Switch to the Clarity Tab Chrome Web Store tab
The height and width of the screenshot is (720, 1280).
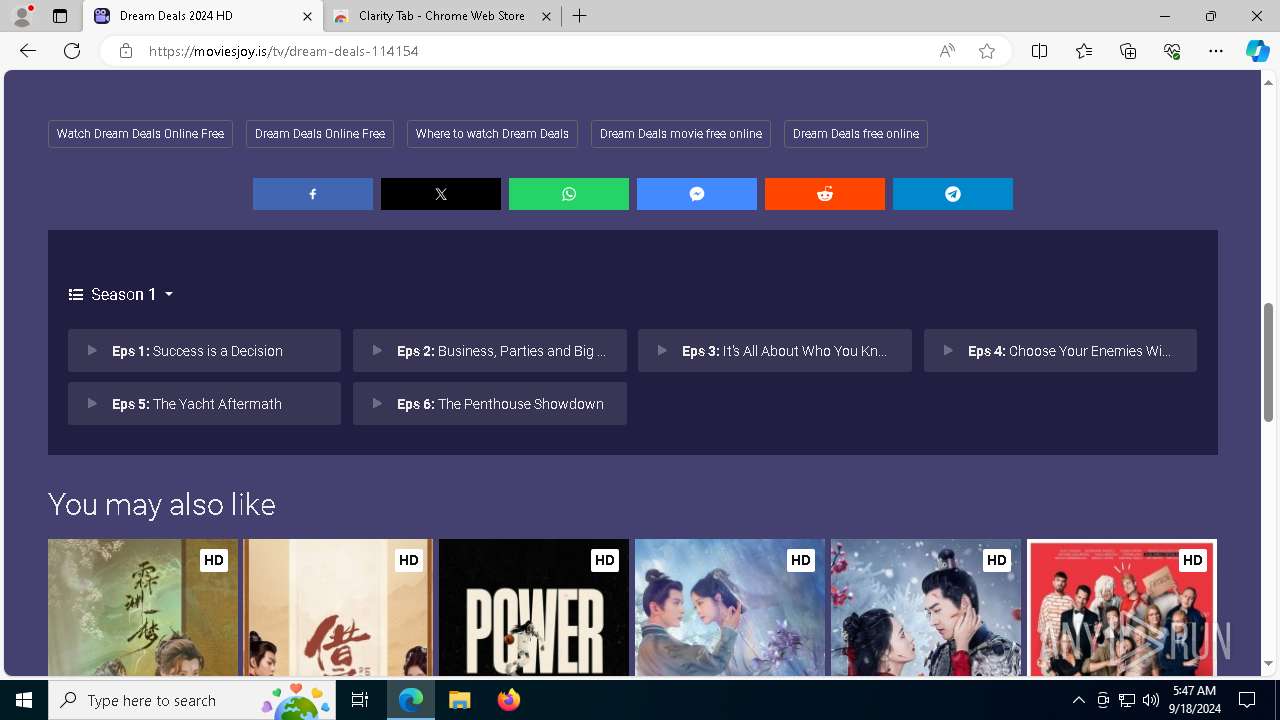click(440, 16)
